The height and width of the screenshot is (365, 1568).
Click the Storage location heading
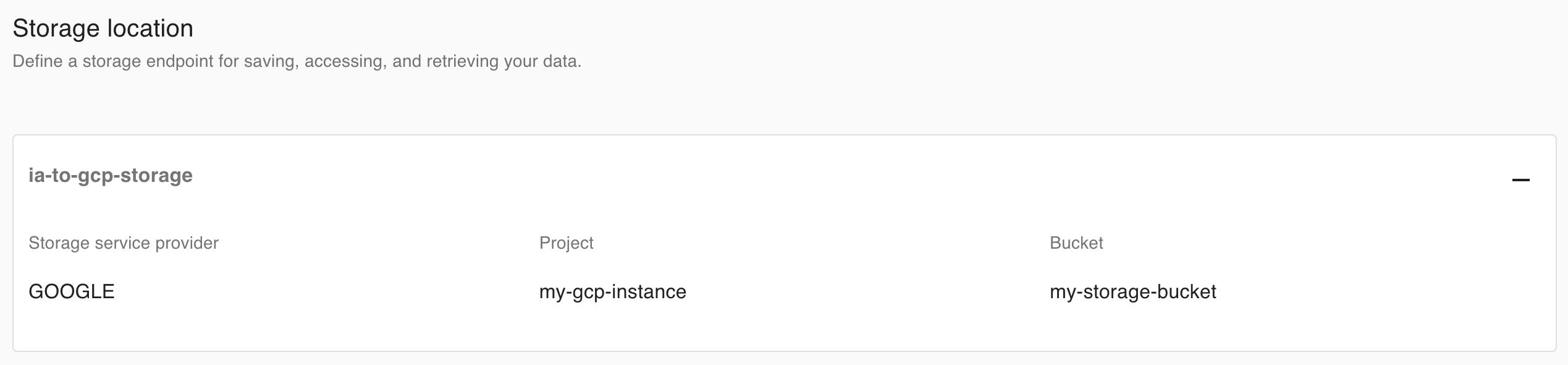[x=103, y=28]
